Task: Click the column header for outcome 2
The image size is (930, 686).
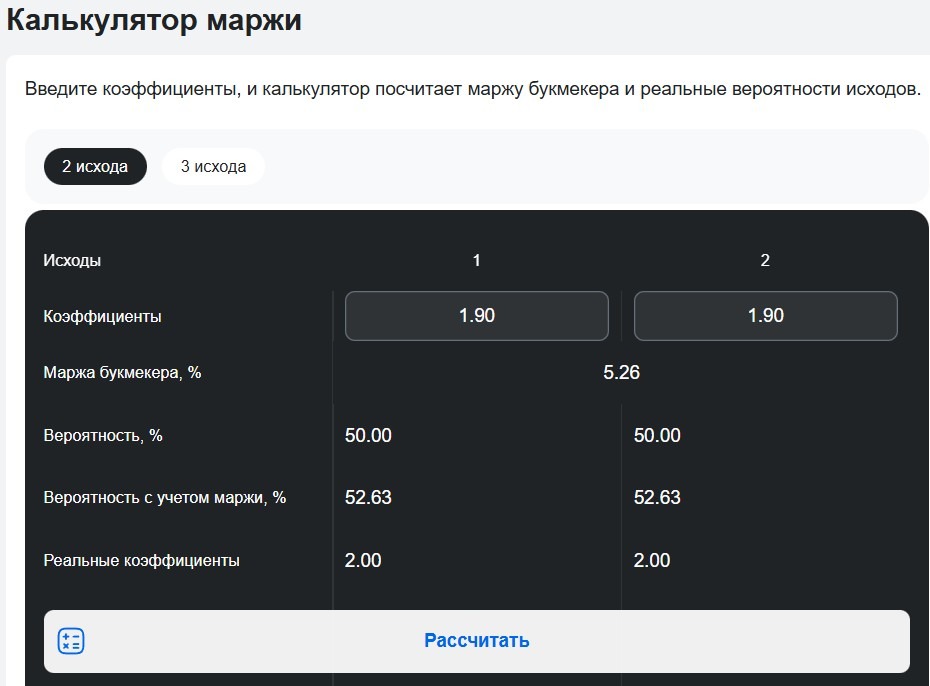Action: pos(765,261)
